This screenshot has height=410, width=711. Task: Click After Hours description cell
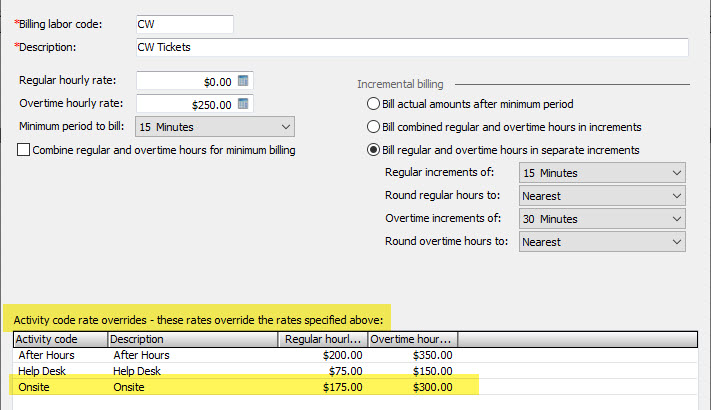pos(141,355)
